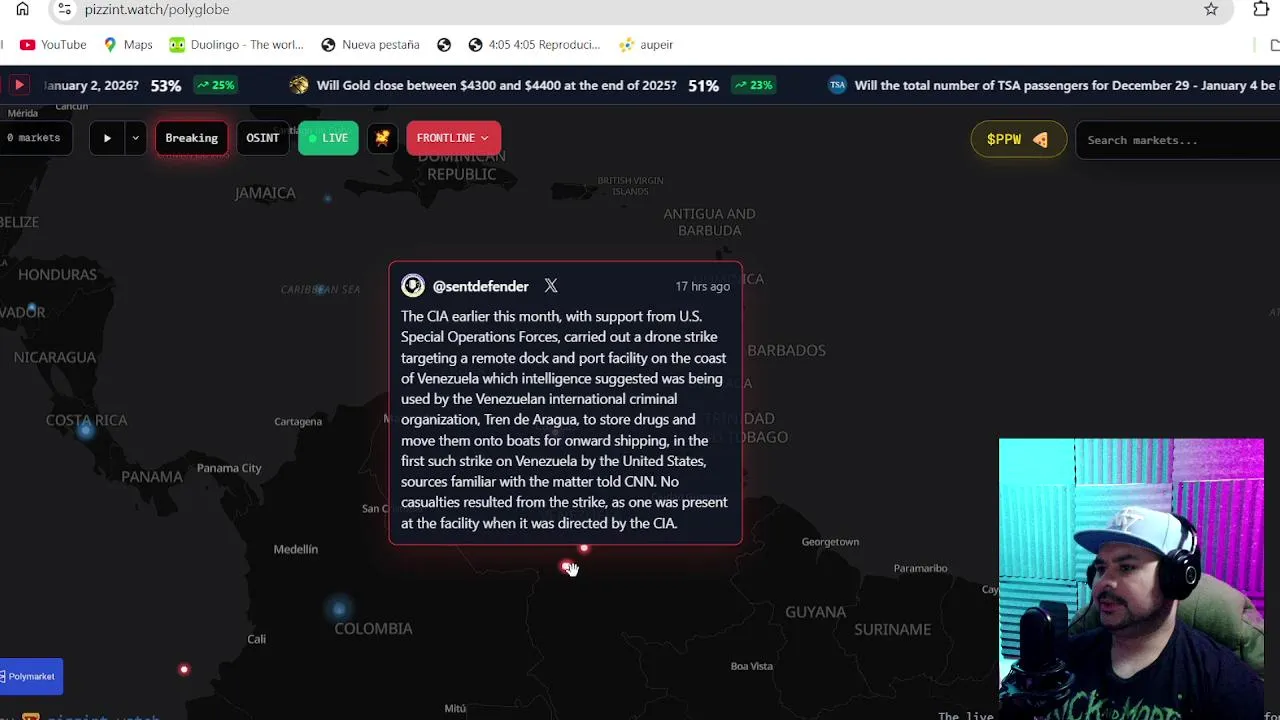
Task: Click the browser home icon
Action: click(22, 9)
